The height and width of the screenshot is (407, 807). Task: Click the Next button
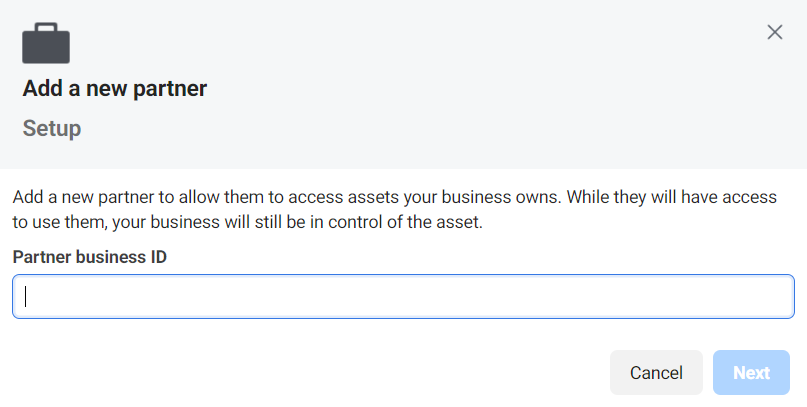751,373
